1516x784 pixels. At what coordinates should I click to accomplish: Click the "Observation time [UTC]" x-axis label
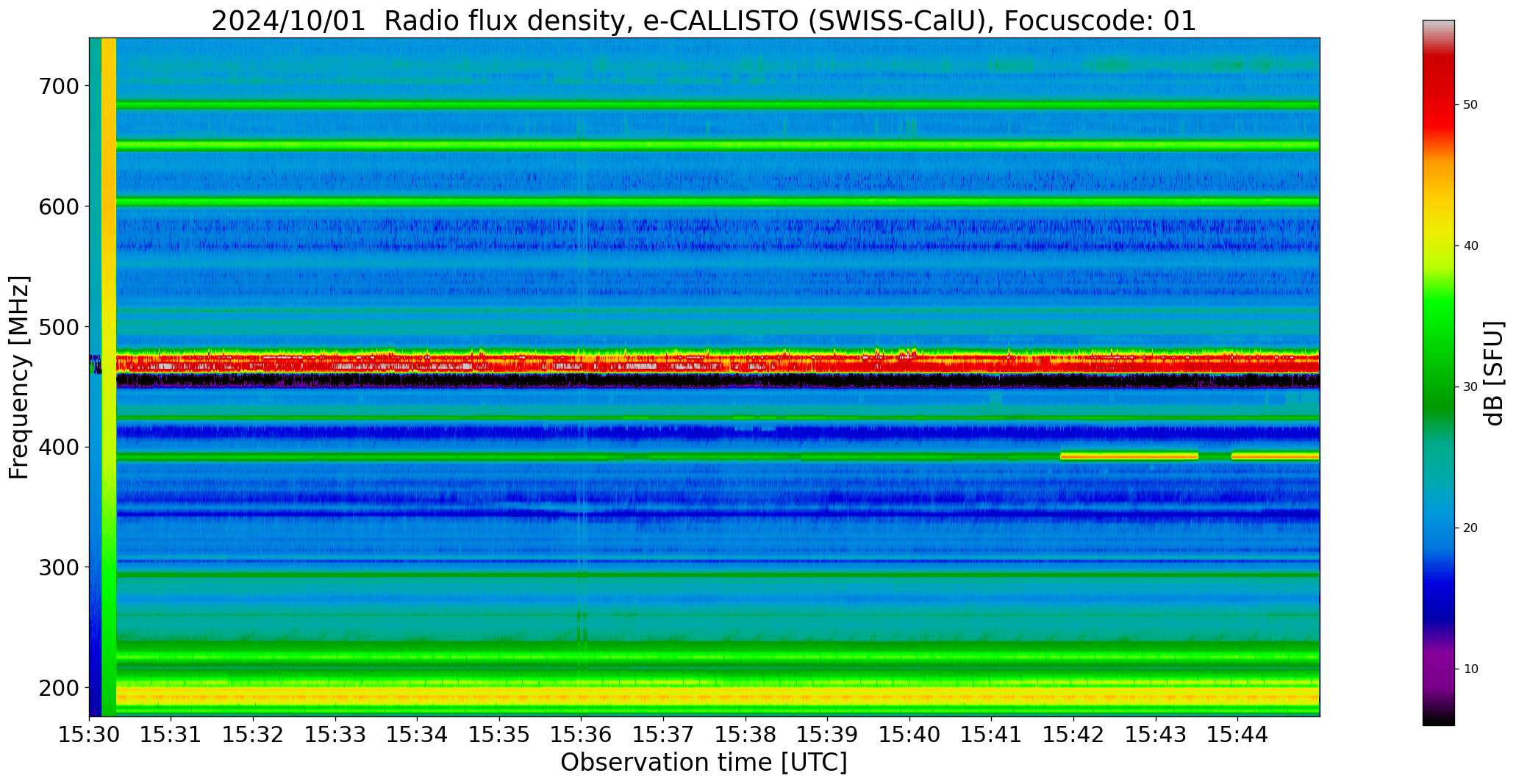pos(704,762)
